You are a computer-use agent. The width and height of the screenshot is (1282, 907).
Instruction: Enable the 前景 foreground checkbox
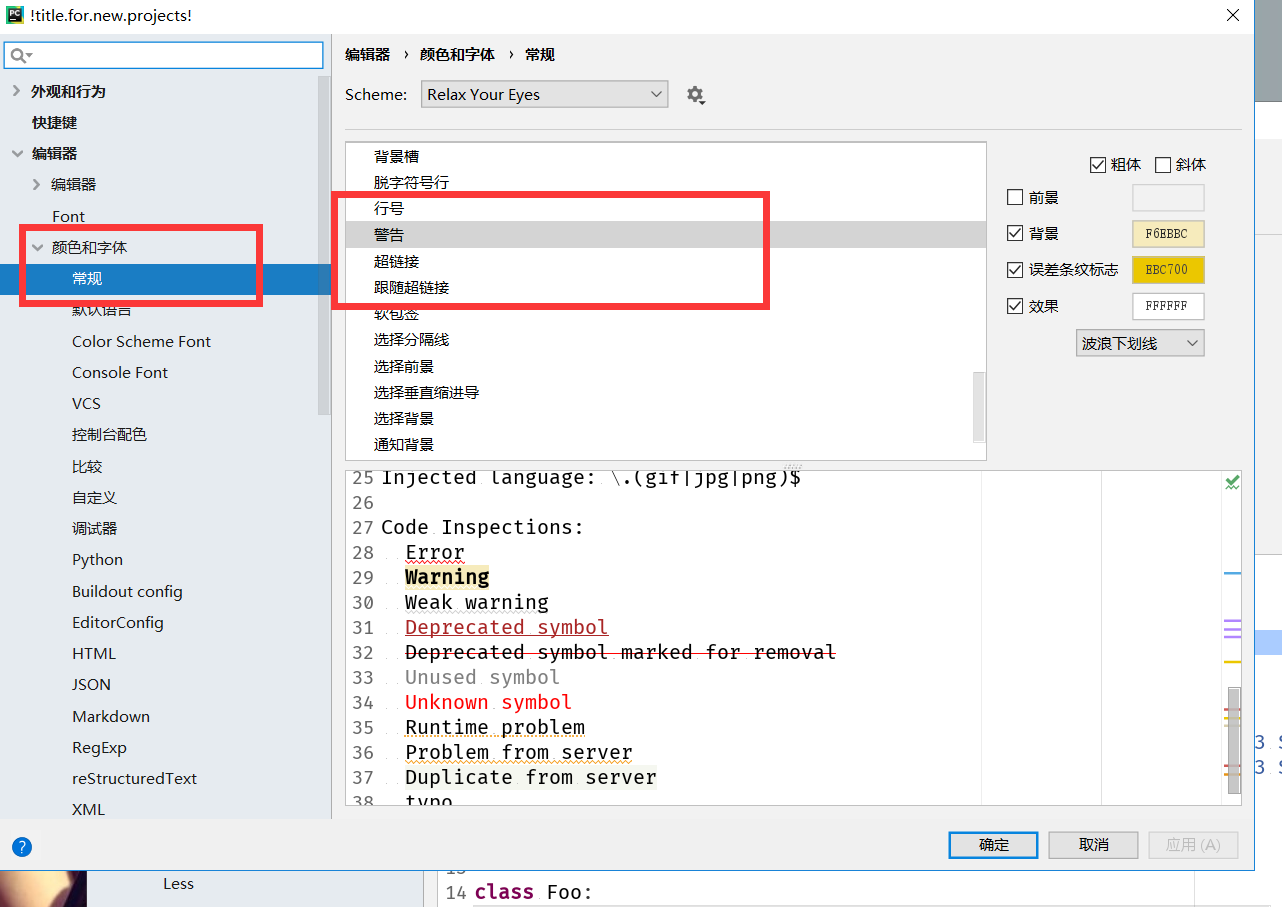[x=1016, y=197]
